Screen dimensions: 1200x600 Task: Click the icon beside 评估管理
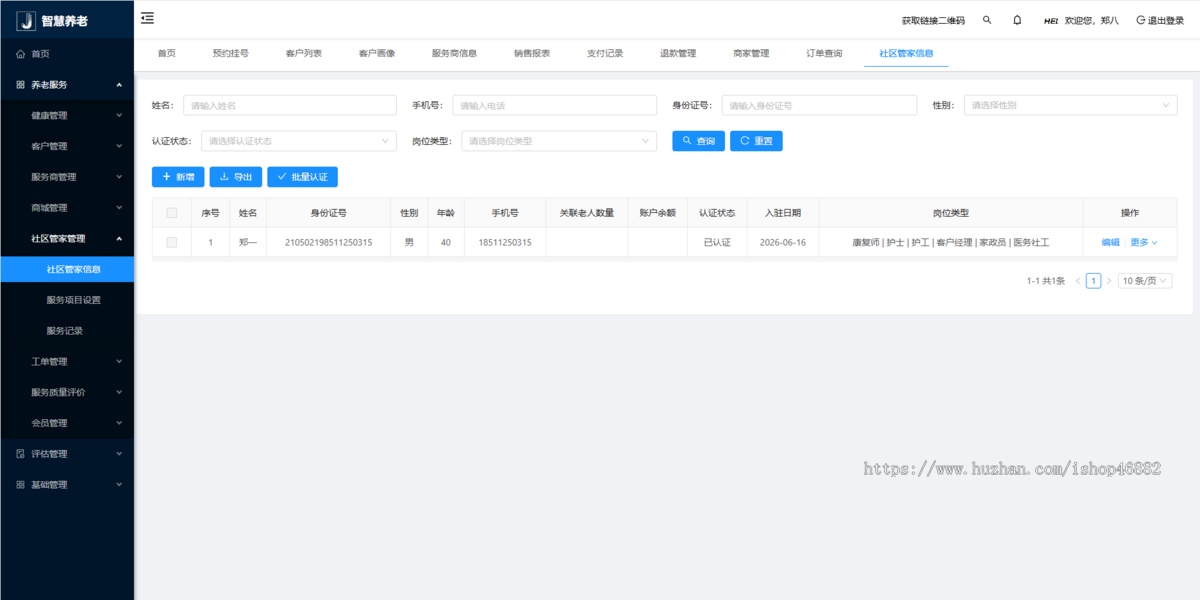point(21,454)
